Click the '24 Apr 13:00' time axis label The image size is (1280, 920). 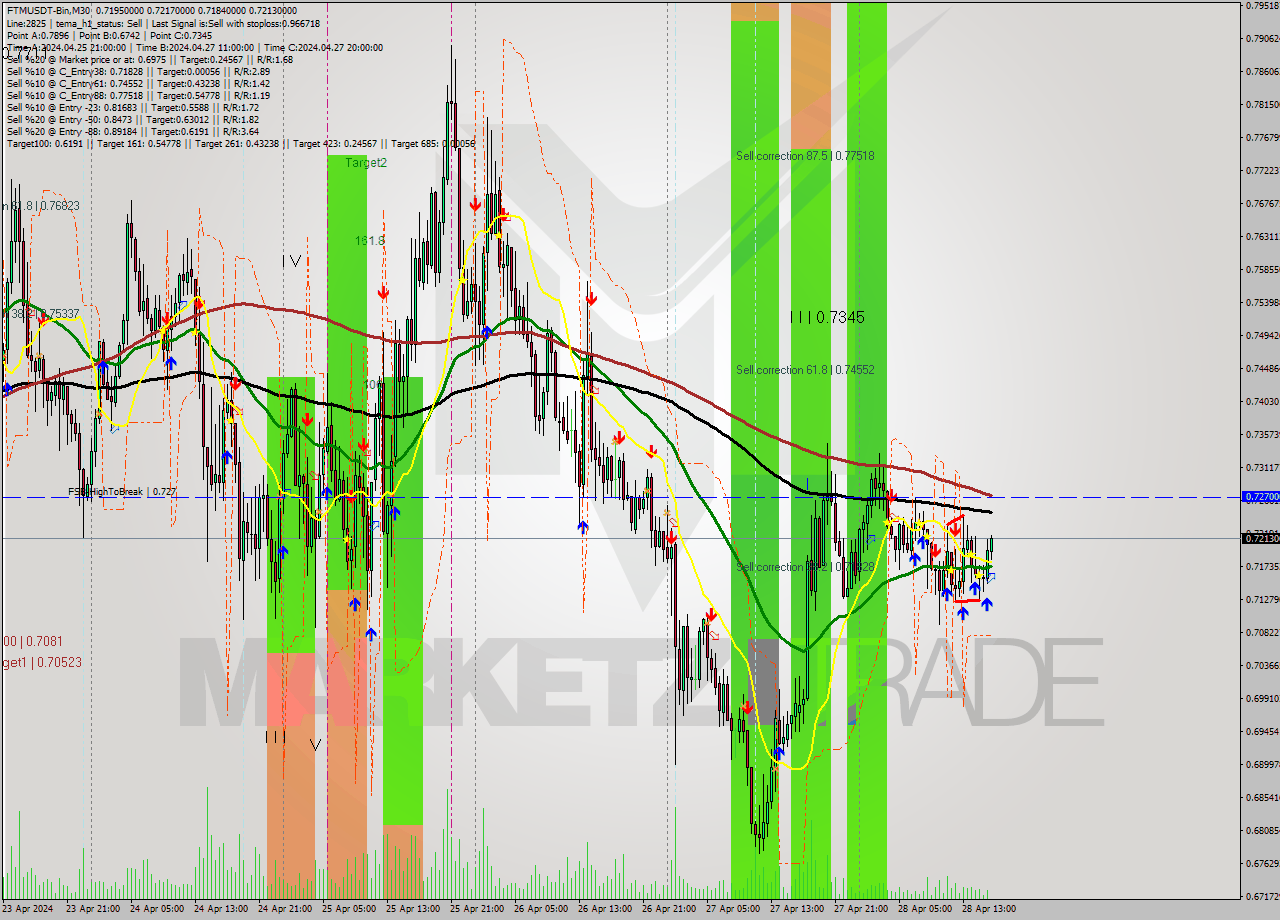point(220,909)
